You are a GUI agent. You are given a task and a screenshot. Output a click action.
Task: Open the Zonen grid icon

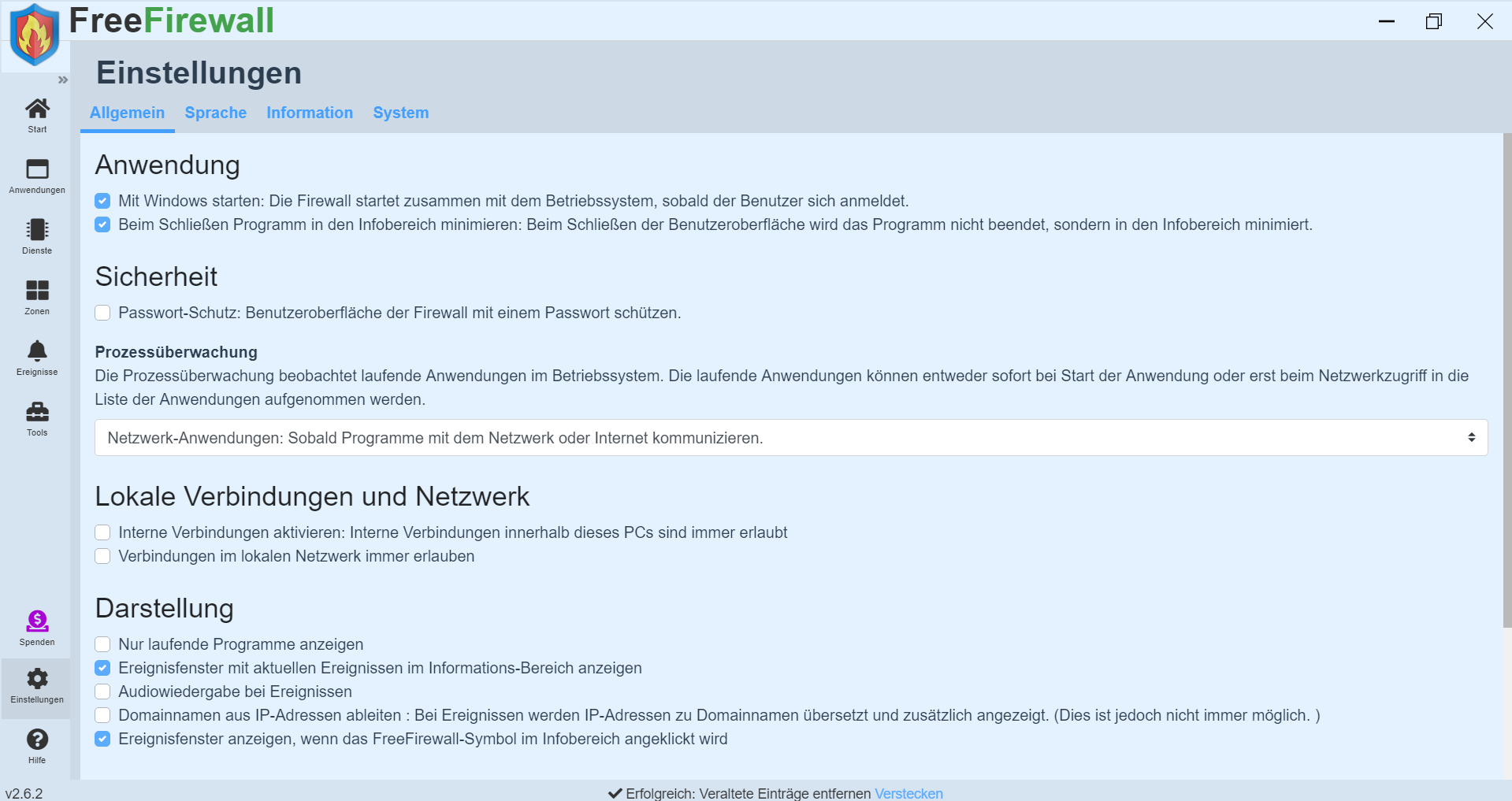click(x=37, y=290)
